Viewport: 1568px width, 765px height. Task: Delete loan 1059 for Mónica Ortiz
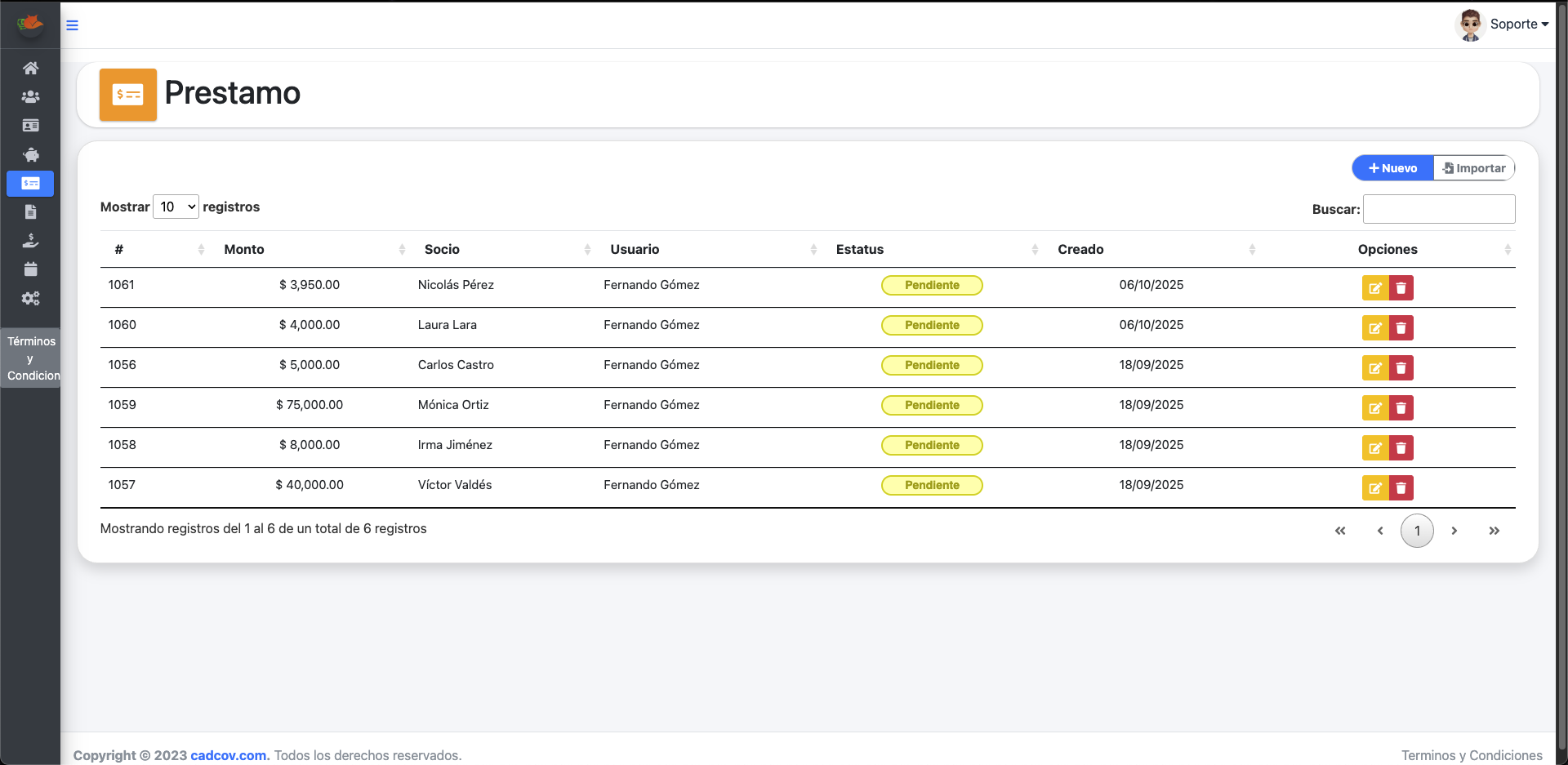pyautogui.click(x=1401, y=408)
